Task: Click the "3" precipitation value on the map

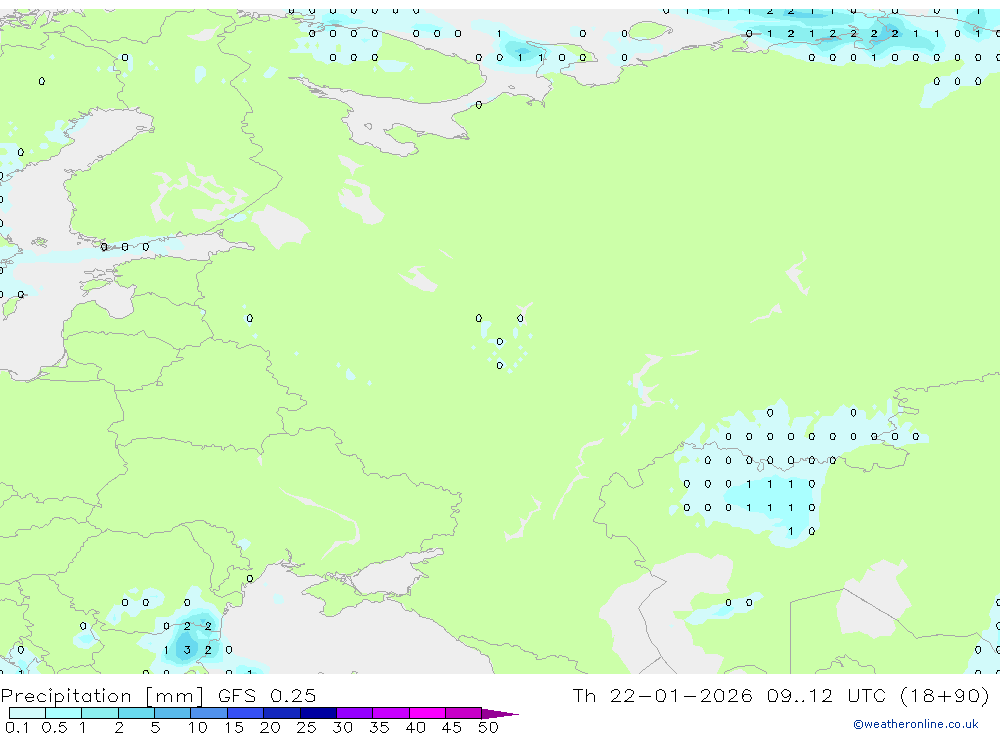Action: coord(187,650)
